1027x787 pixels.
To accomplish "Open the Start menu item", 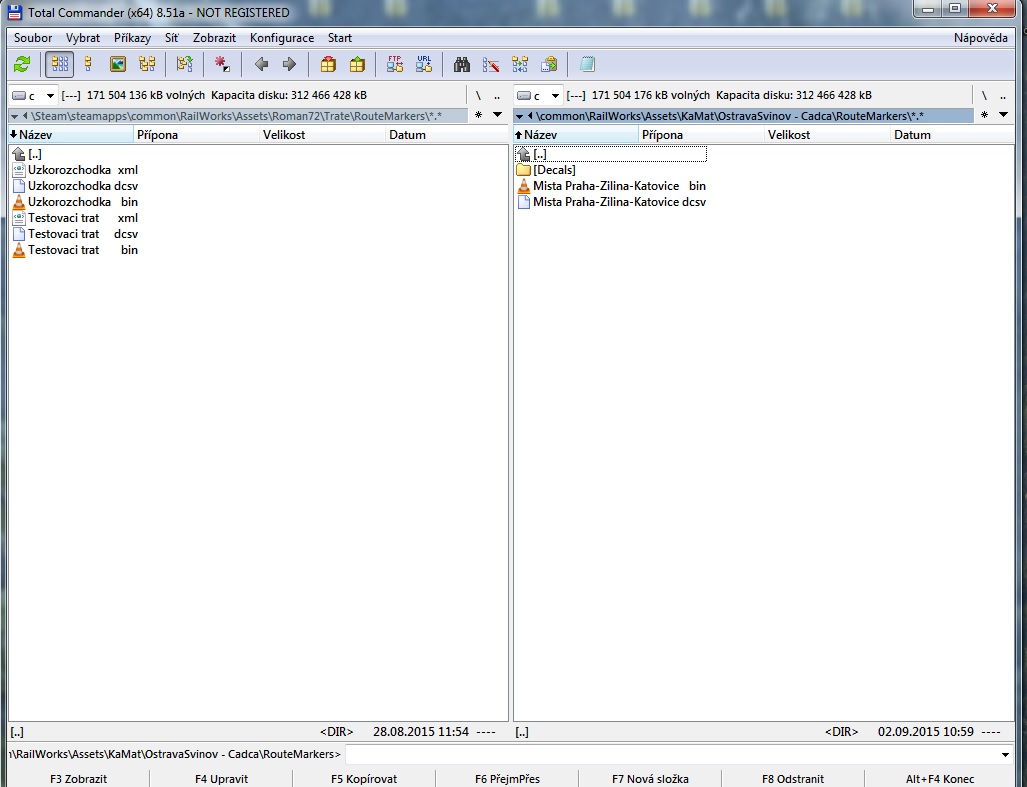I will click(340, 38).
